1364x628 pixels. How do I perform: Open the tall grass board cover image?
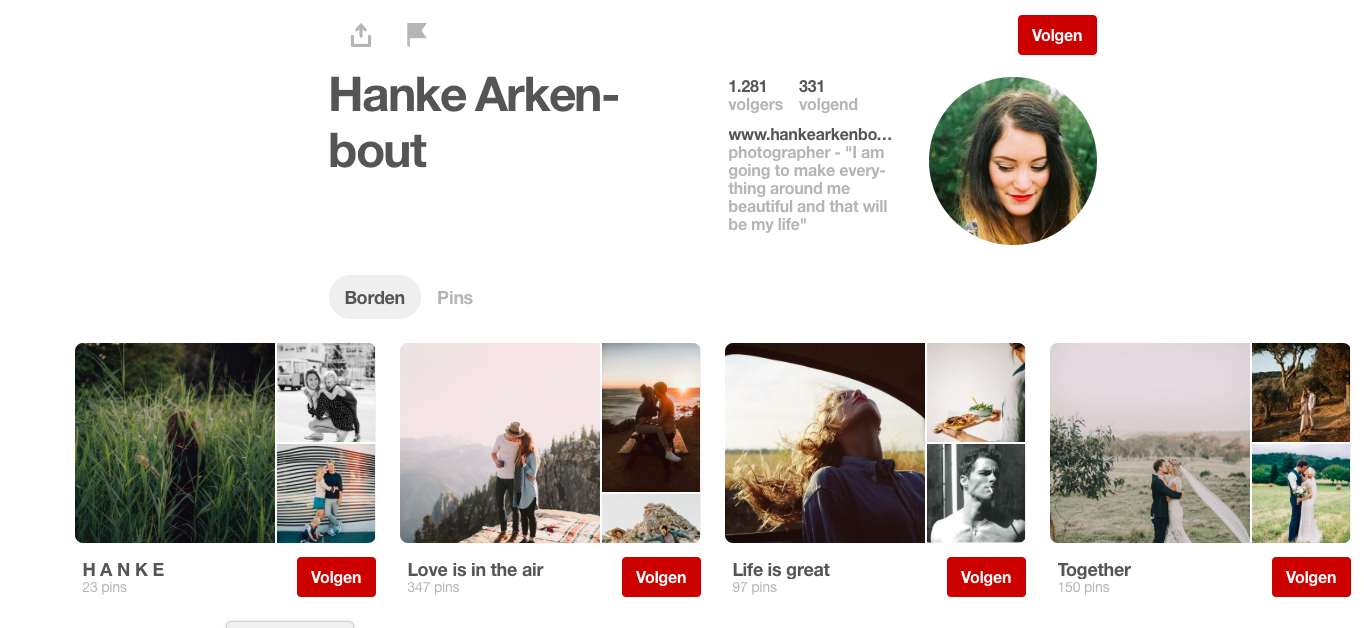point(175,443)
